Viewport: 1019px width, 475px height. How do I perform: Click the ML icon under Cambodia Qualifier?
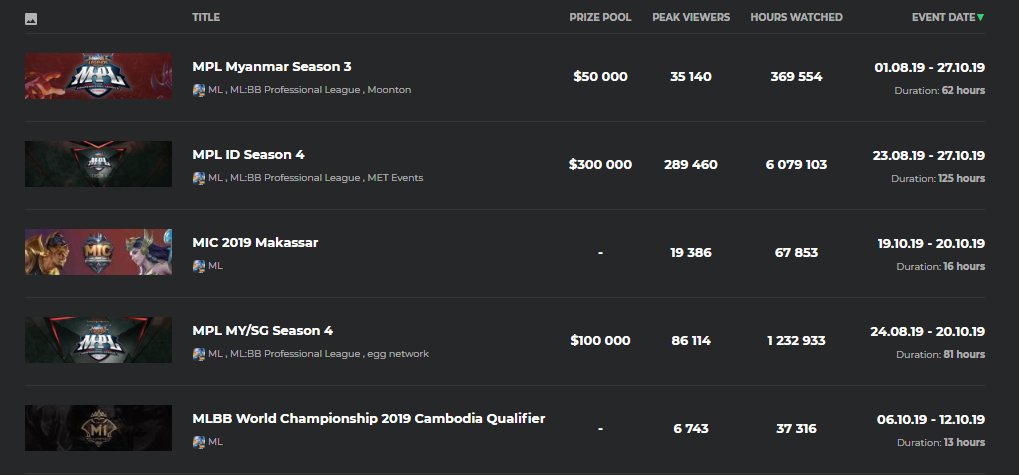point(199,442)
